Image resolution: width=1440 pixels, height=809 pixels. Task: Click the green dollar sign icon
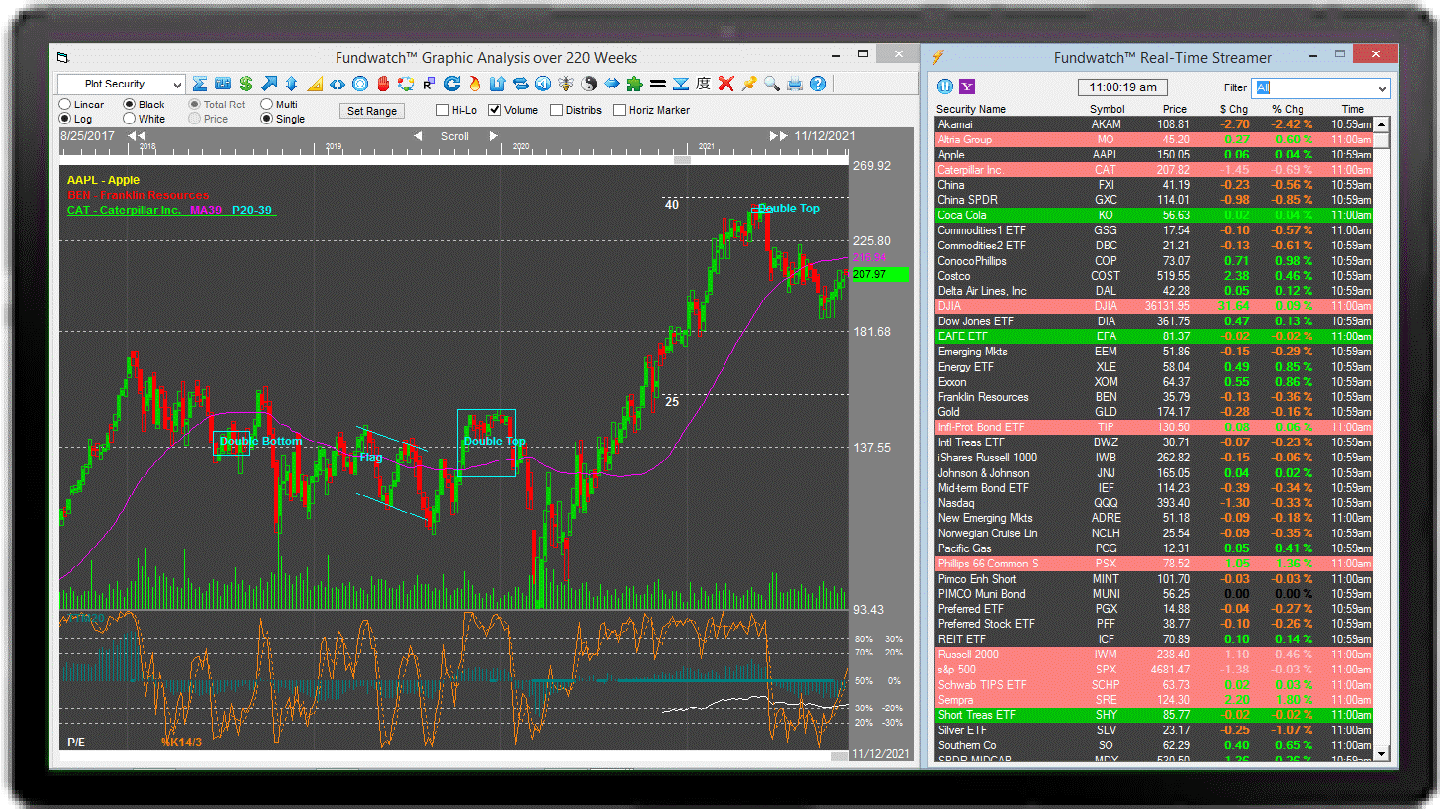click(x=245, y=84)
